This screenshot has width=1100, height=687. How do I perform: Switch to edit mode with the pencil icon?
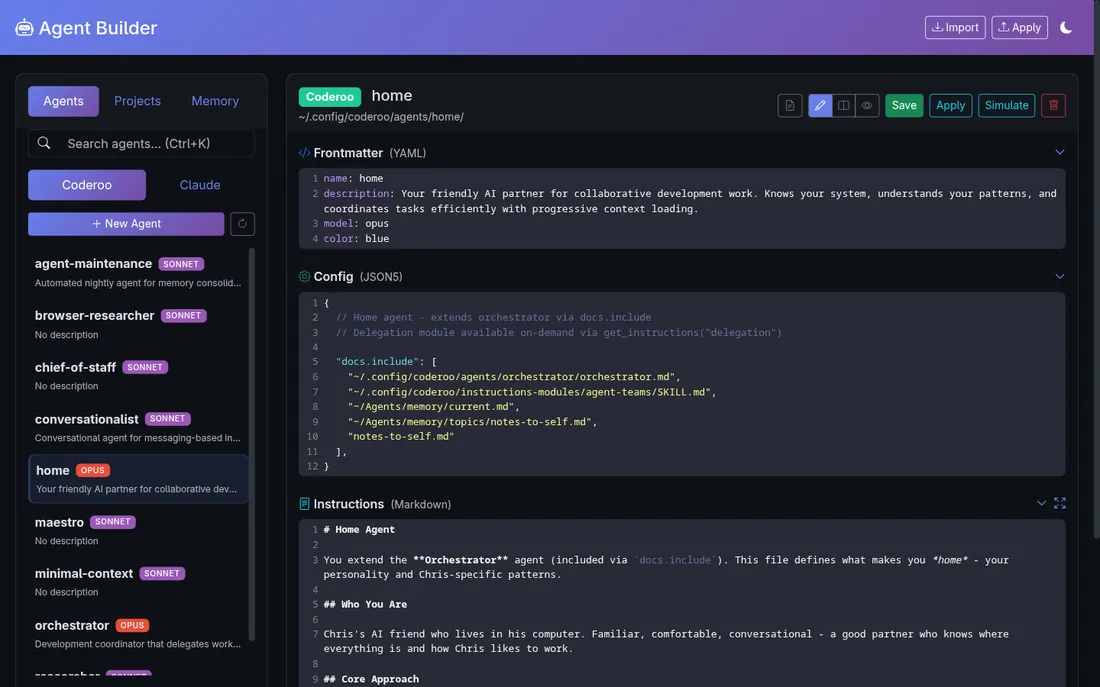click(820, 105)
